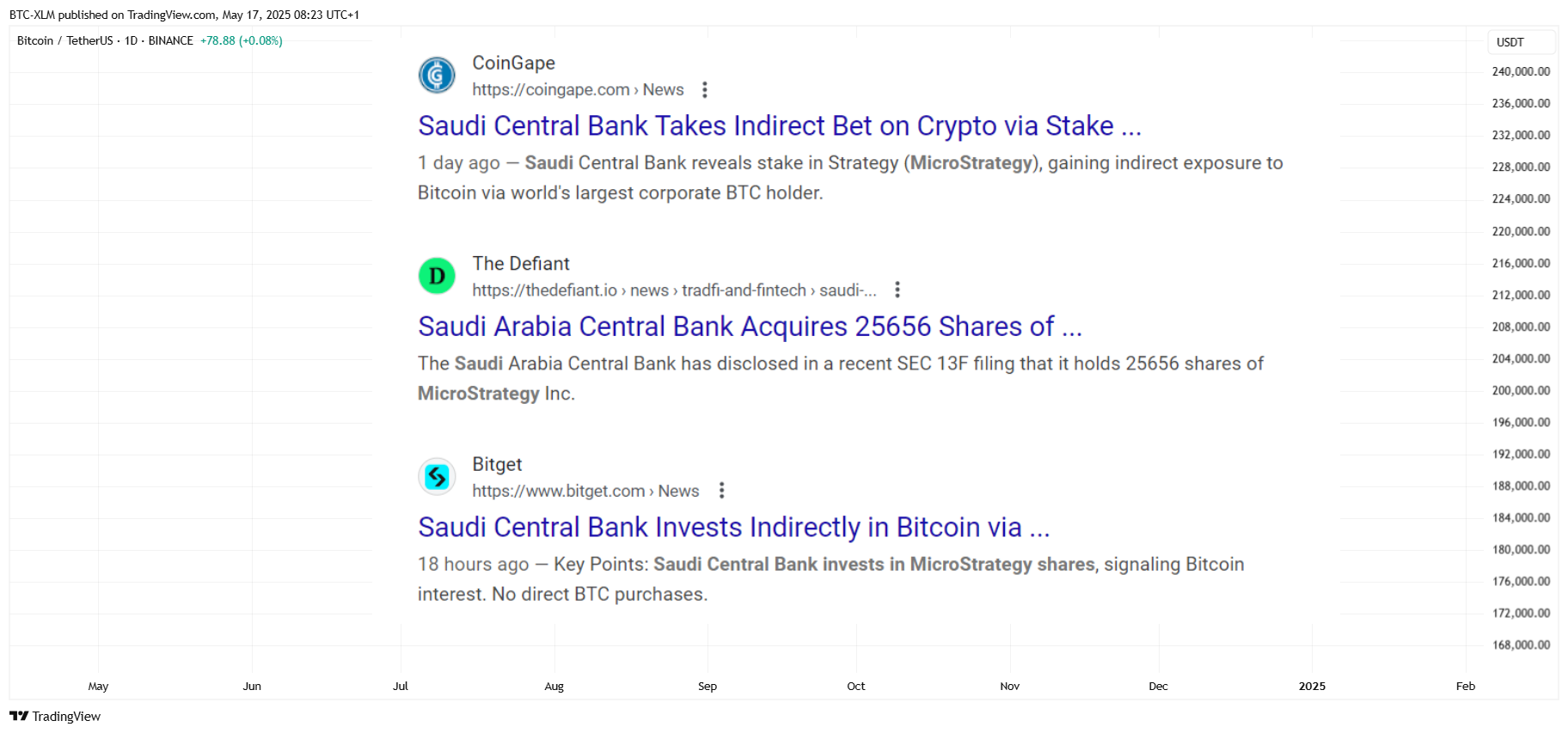The height and width of the screenshot is (733, 1568).
Task: Click The Defiant green D icon
Action: [x=437, y=276]
